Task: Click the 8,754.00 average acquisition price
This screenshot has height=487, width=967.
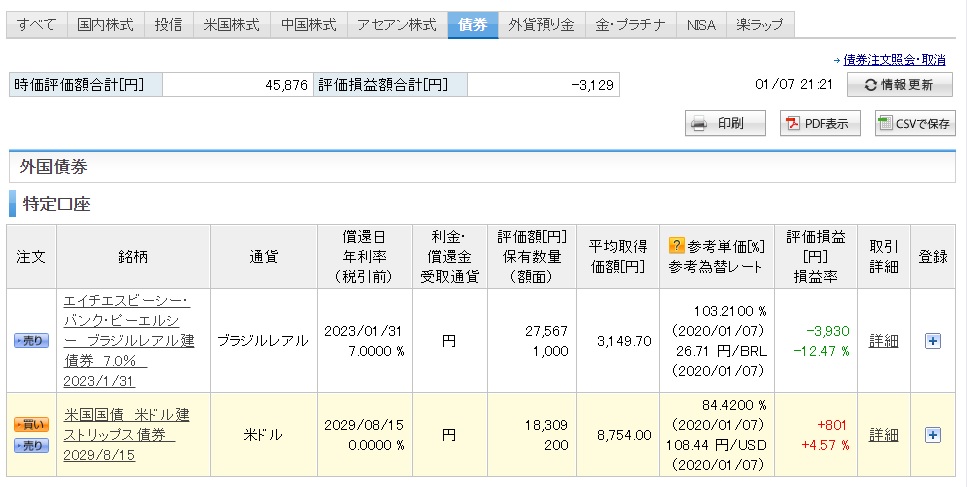Action: click(624, 435)
